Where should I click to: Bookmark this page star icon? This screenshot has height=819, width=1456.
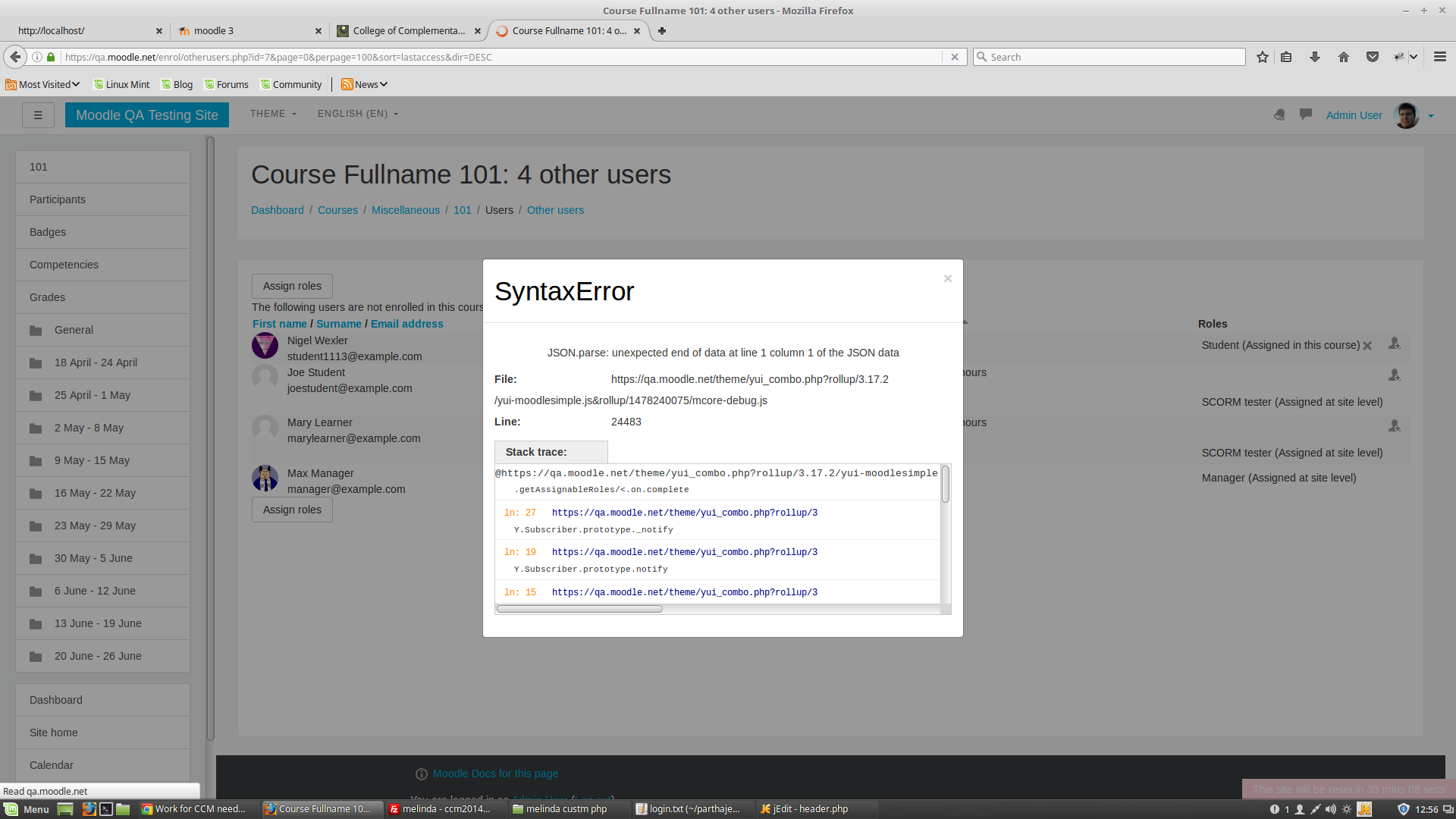pyautogui.click(x=1262, y=57)
